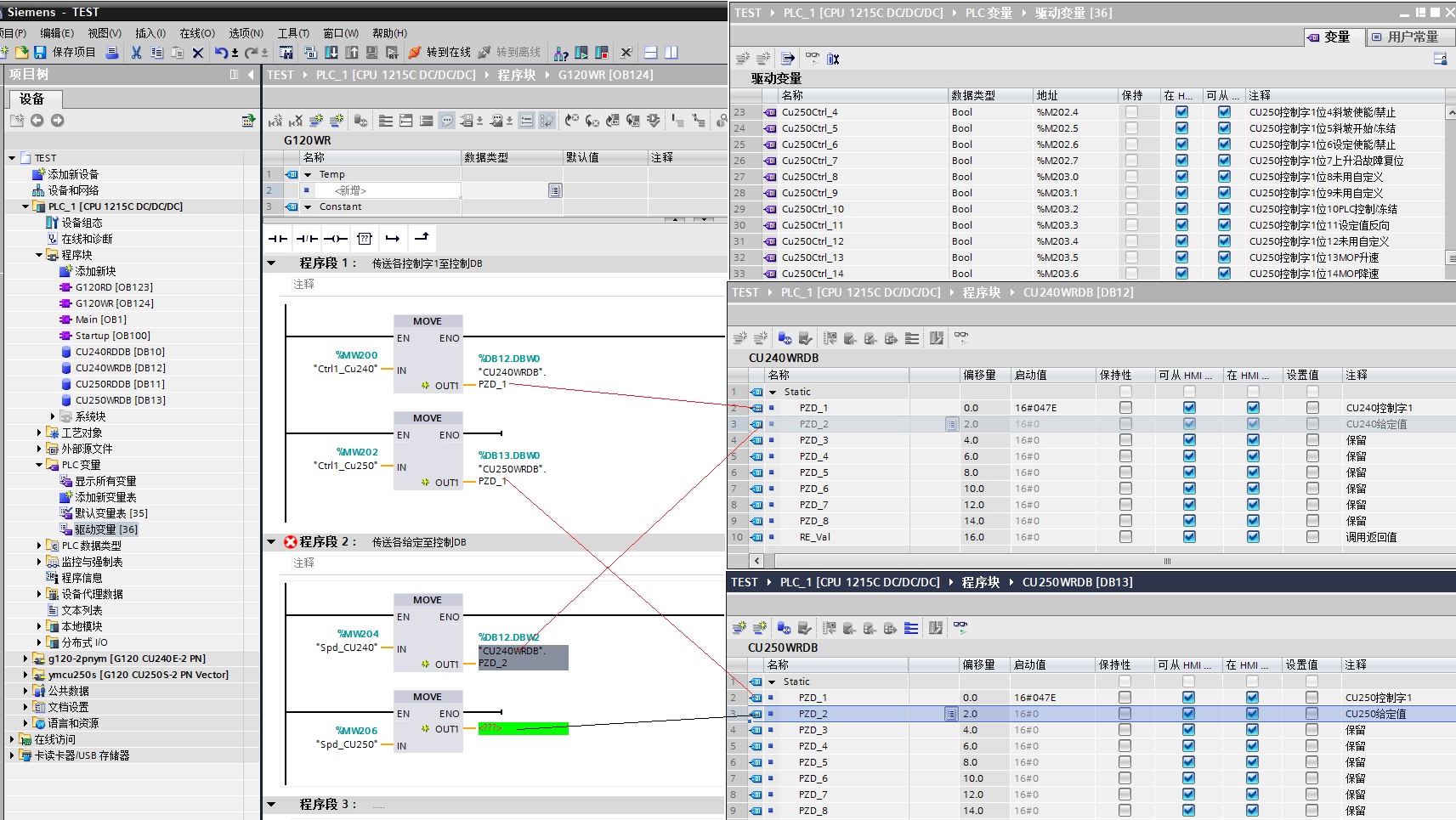Click the print icon
This screenshot has height=820, width=1456.
point(111,53)
